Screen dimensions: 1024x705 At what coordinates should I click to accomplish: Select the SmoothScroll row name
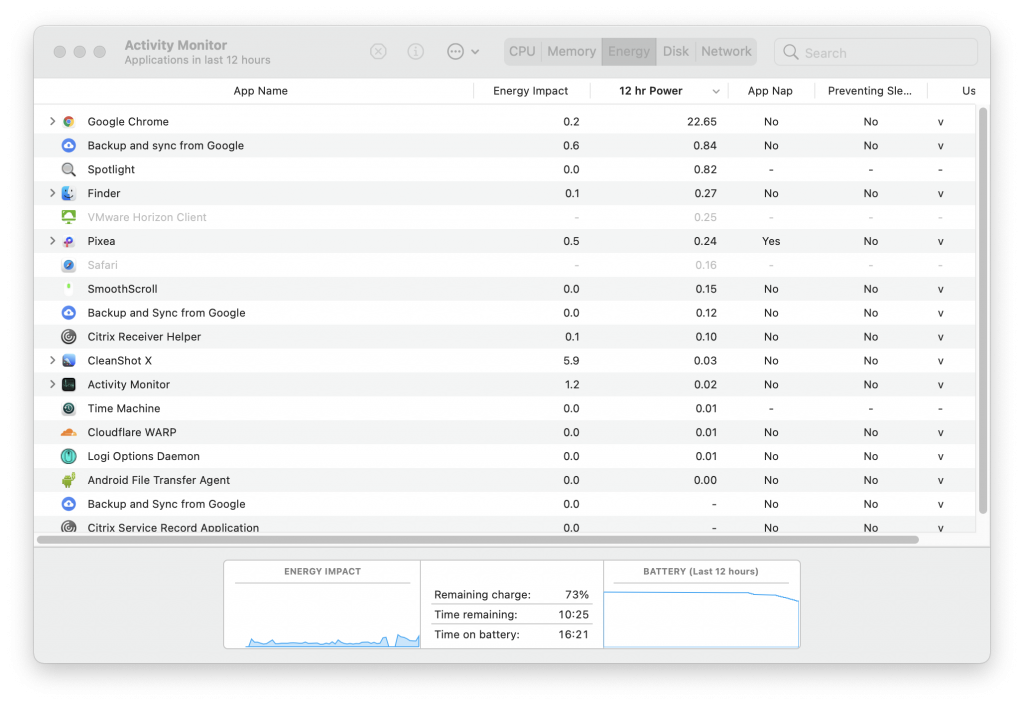tap(122, 289)
